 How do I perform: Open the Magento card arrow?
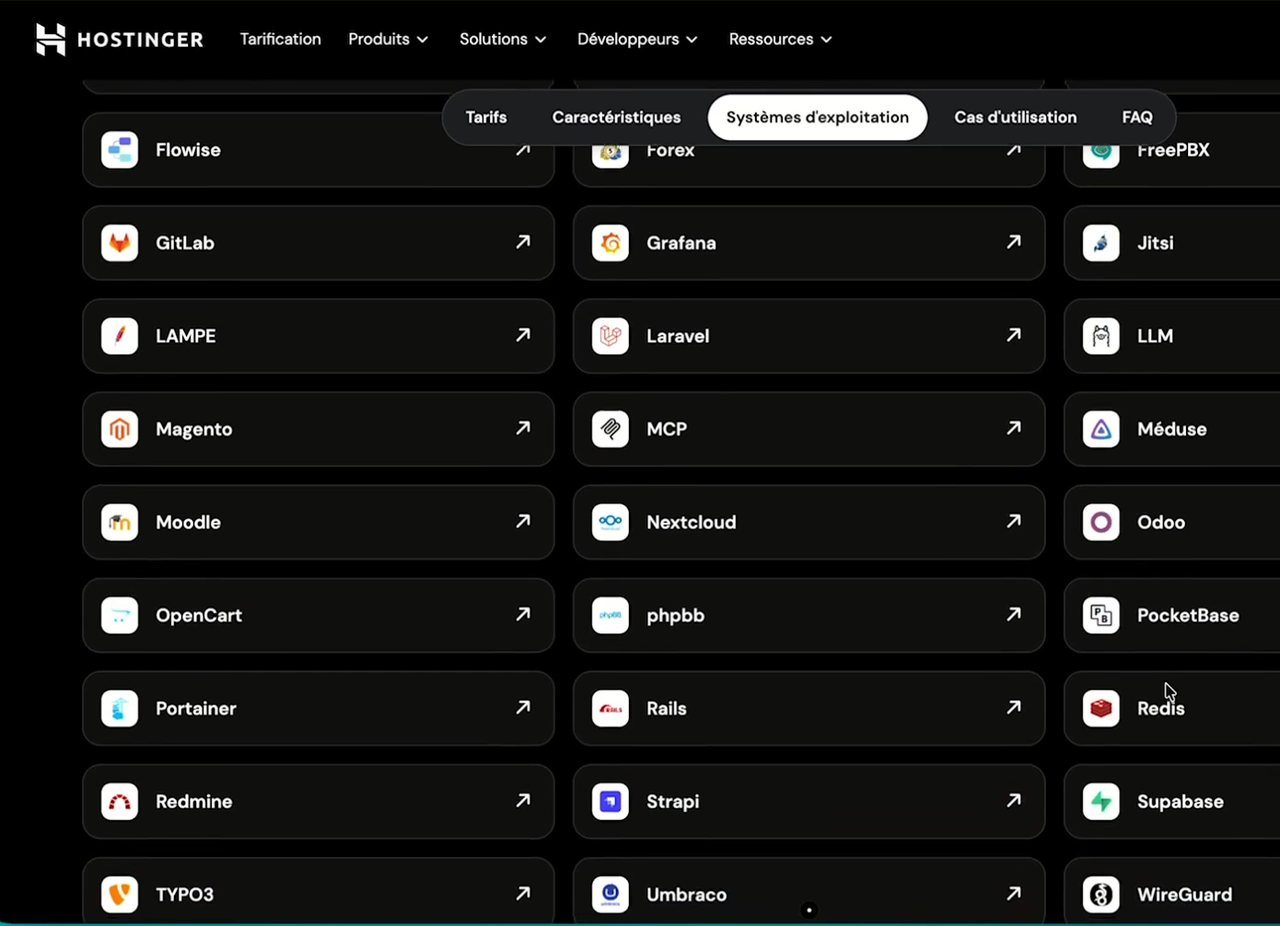523,428
